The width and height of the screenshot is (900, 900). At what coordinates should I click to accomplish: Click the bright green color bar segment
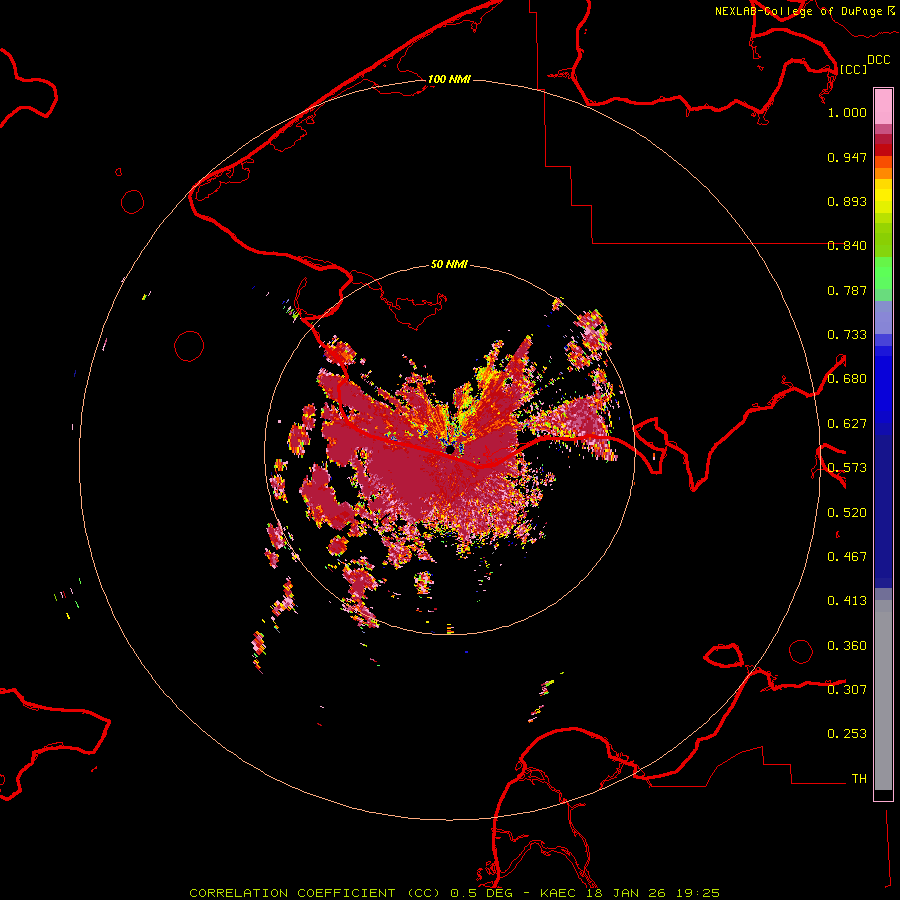[883, 273]
